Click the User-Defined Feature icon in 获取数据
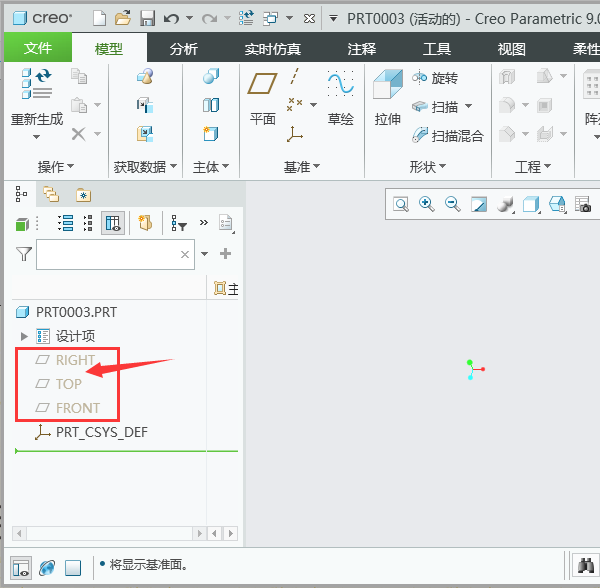Image resolution: width=600 pixels, height=588 pixels. 145,76
